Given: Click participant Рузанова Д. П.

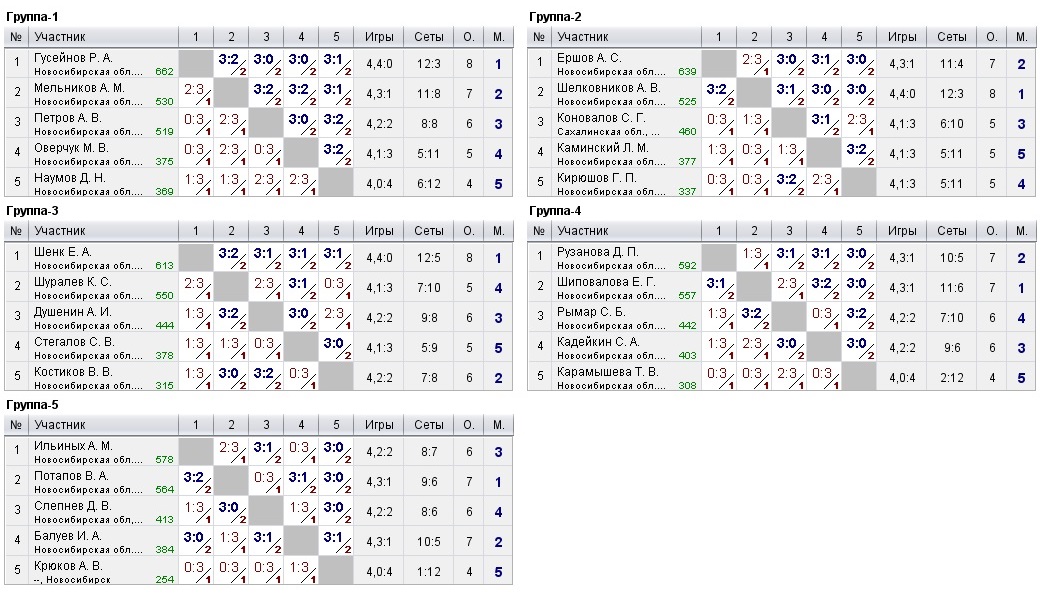Looking at the screenshot, I should [597, 252].
